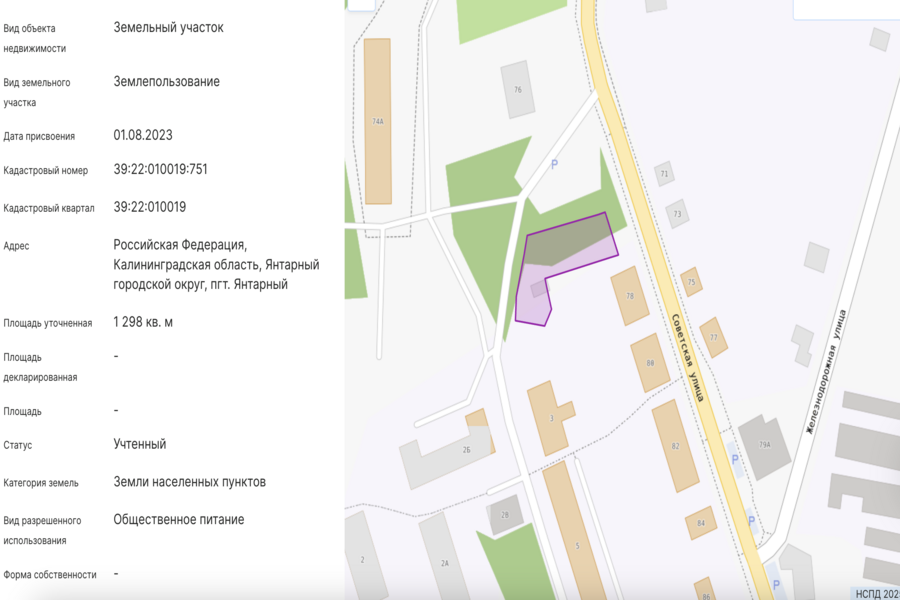Click building 82 on the map
The image size is (900, 600).
pyautogui.click(x=676, y=446)
